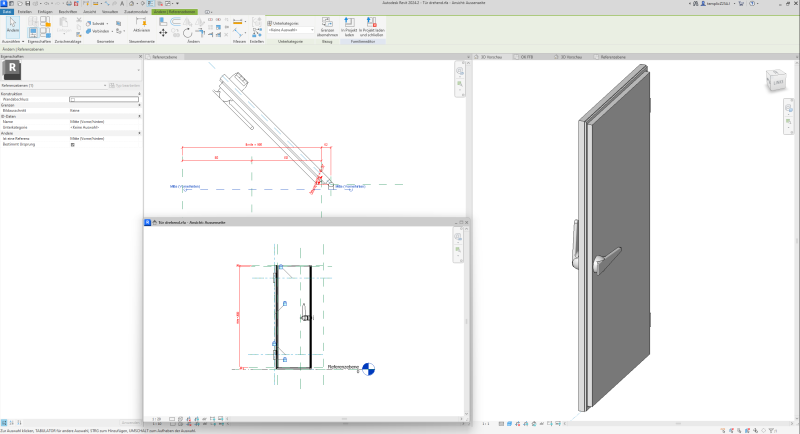Click the Eigenschaften properties palette icon
Viewport: 800px width, 434px height.
coord(33,33)
